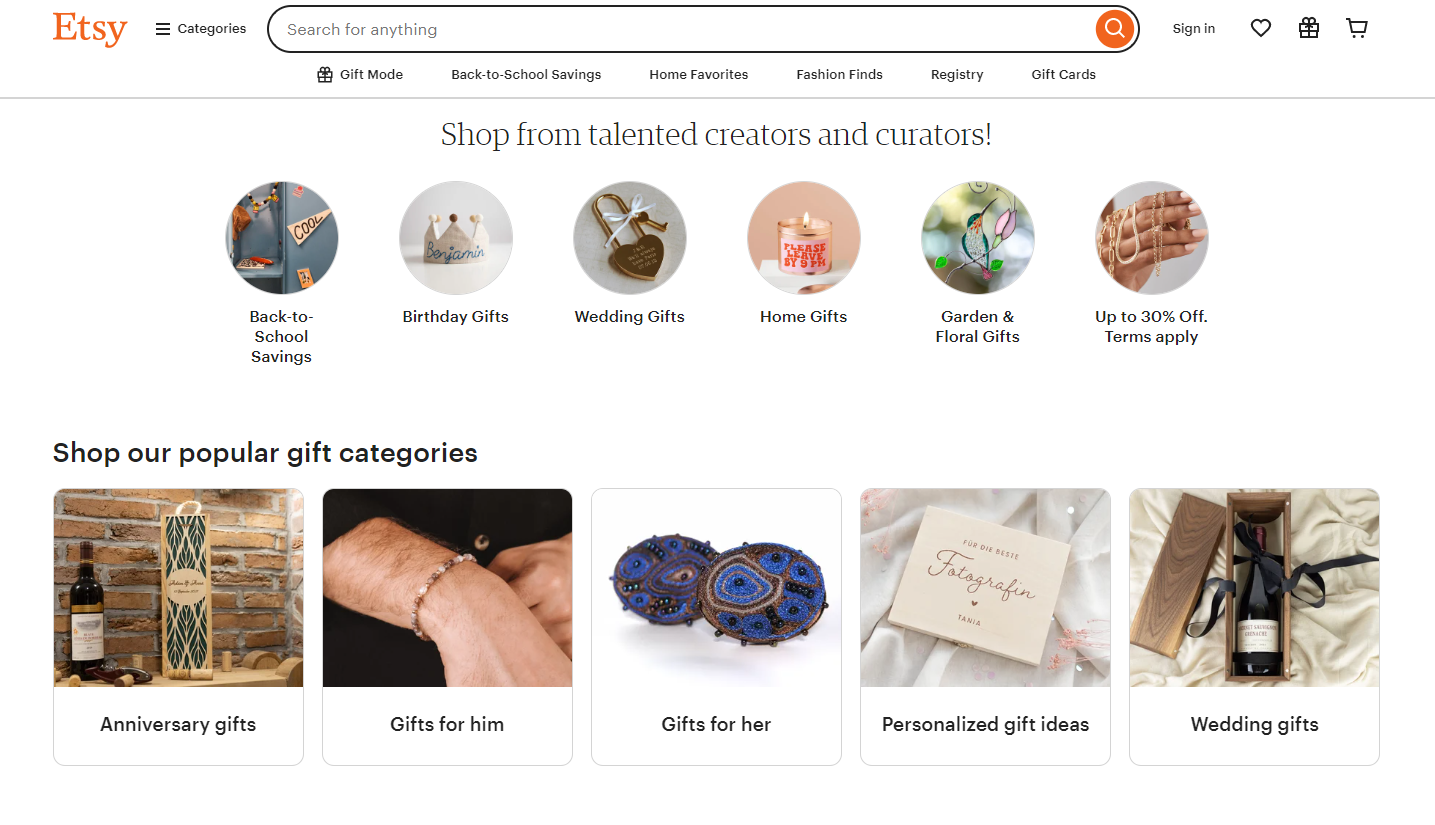The image size is (1435, 825).
Task: Select the Gift Mode gift icon
Action: [x=323, y=74]
